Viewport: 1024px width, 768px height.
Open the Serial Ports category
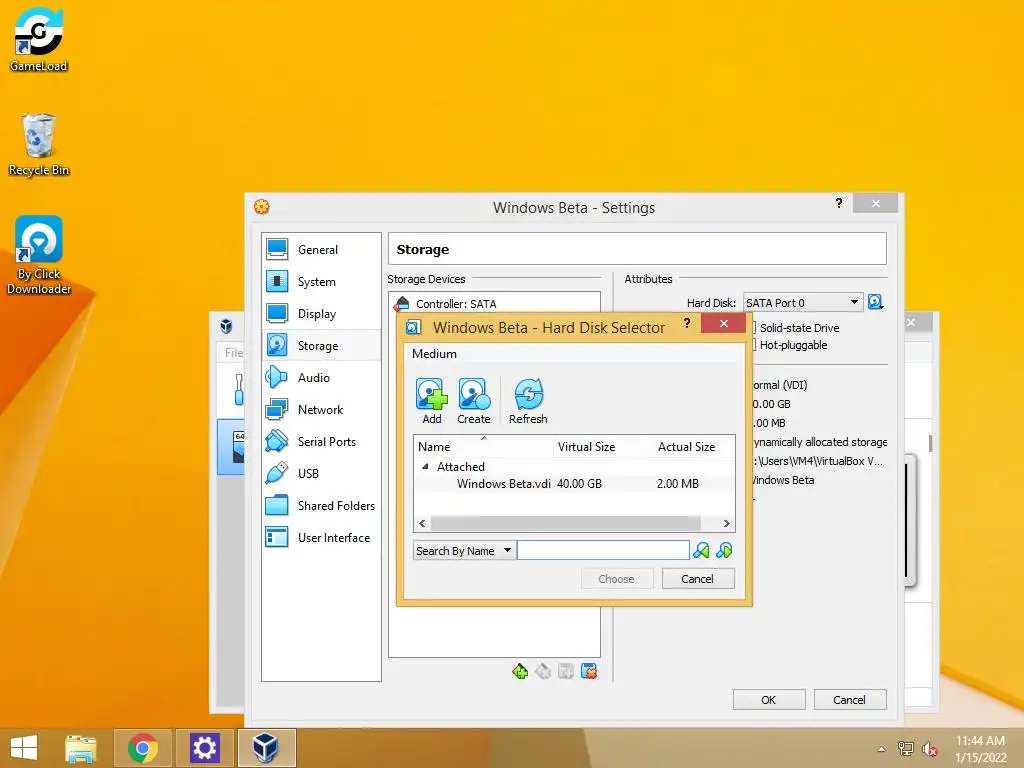point(321,441)
